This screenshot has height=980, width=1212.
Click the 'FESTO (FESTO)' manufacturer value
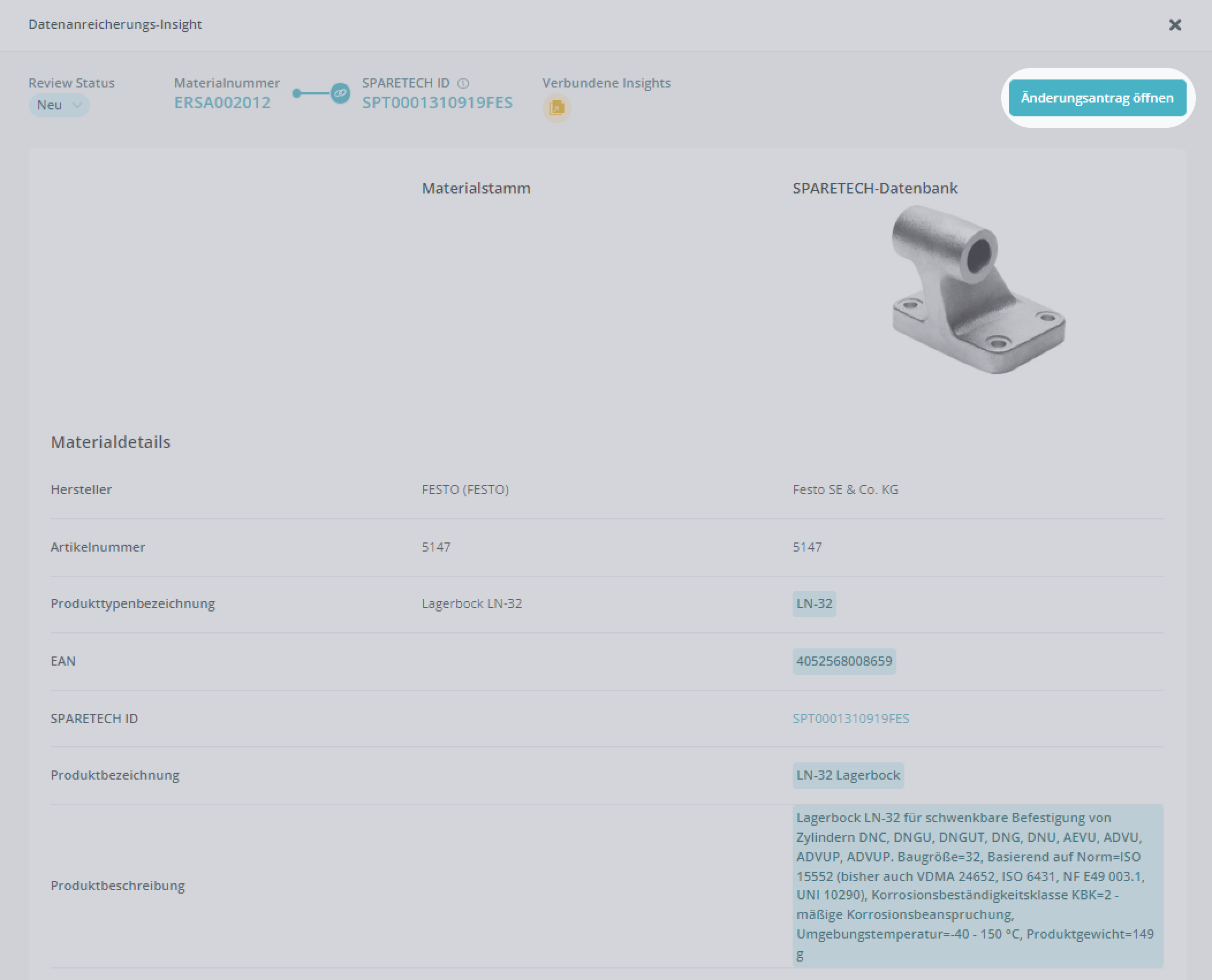point(465,489)
